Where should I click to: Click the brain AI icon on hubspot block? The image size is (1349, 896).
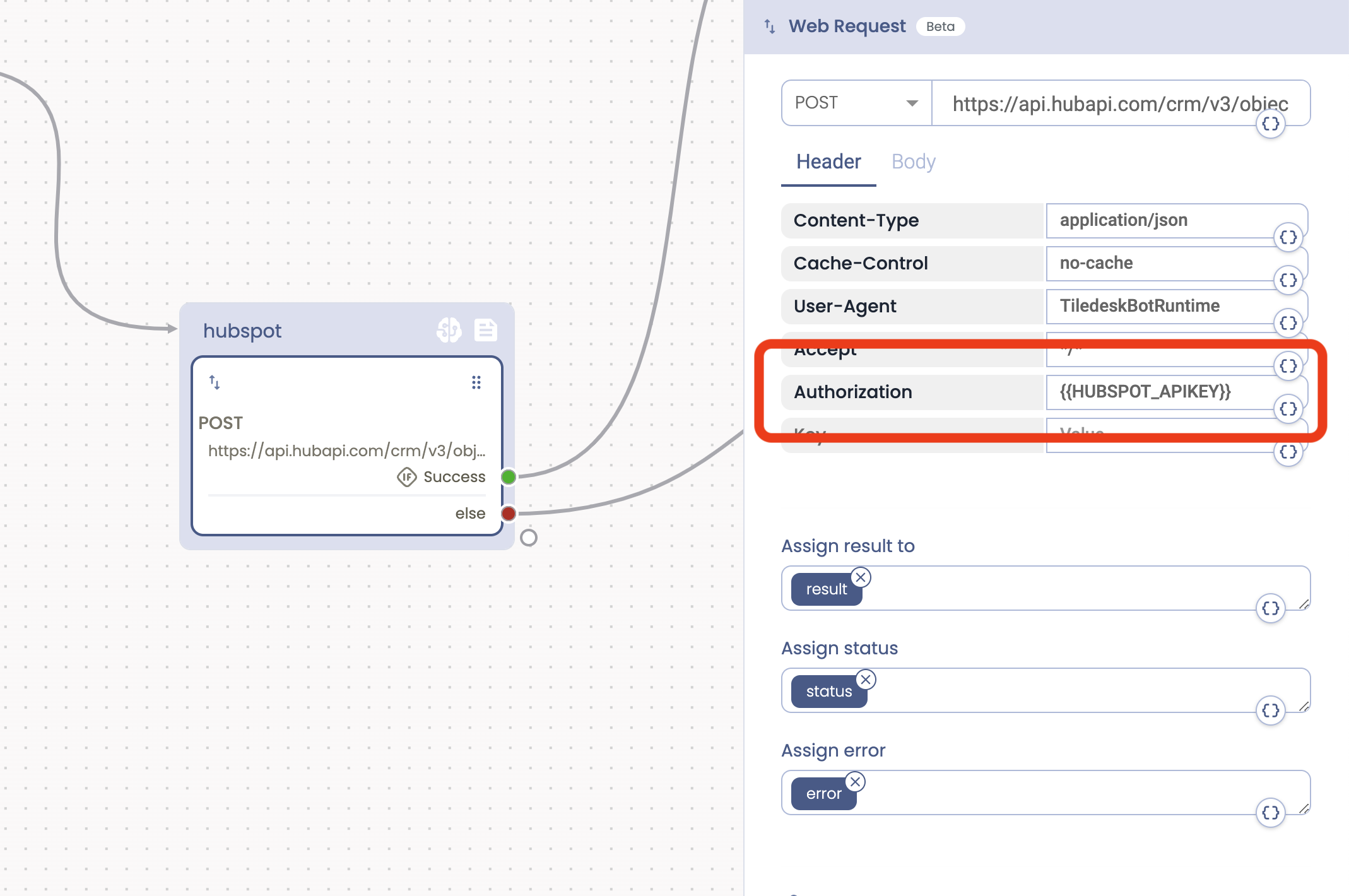[449, 330]
